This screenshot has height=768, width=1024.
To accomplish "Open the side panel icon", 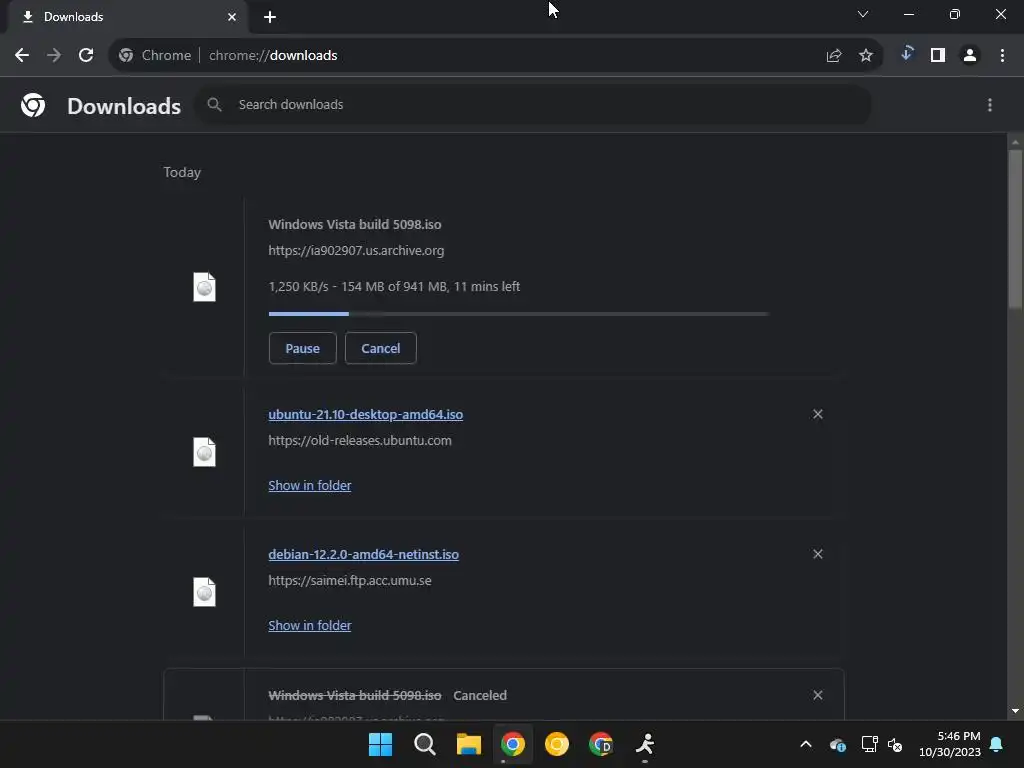I will pyautogui.click(x=938, y=56).
